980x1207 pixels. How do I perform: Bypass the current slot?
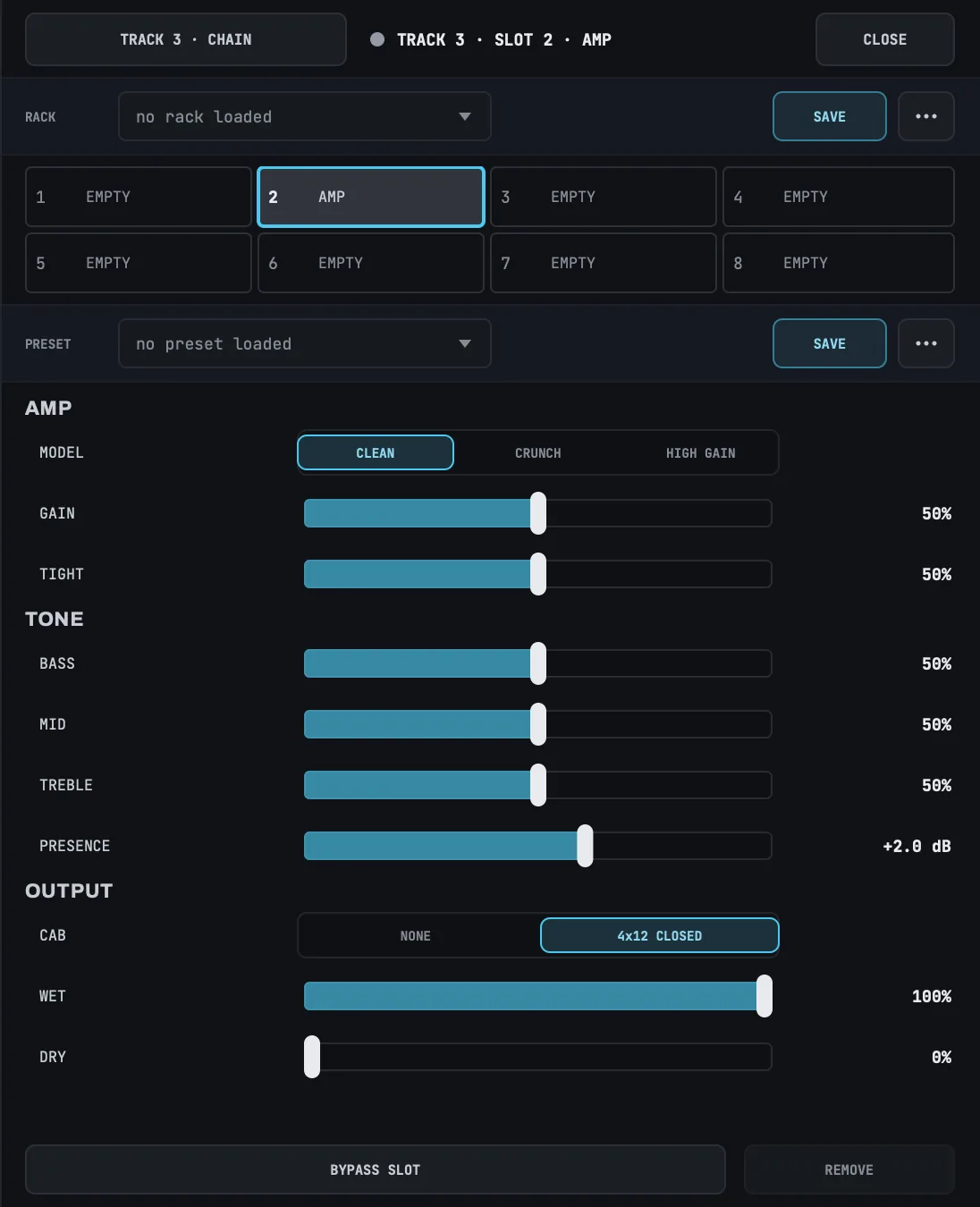[376, 1169]
